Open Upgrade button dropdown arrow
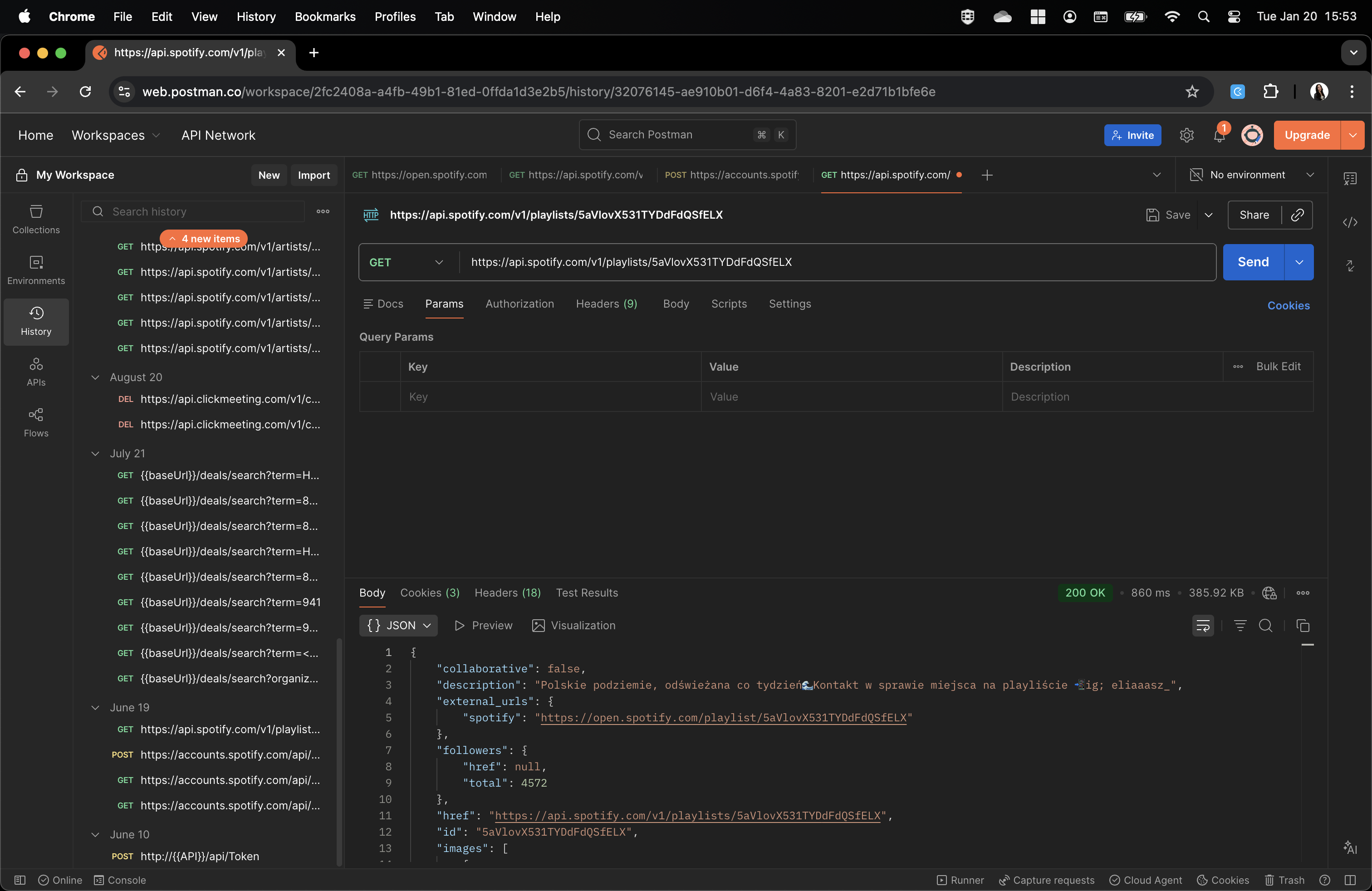The height and width of the screenshot is (891, 1372). [x=1352, y=135]
